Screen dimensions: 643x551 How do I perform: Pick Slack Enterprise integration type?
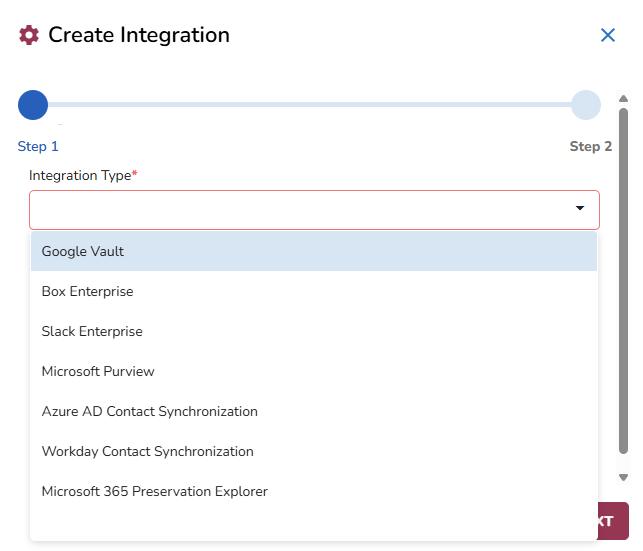(92, 332)
